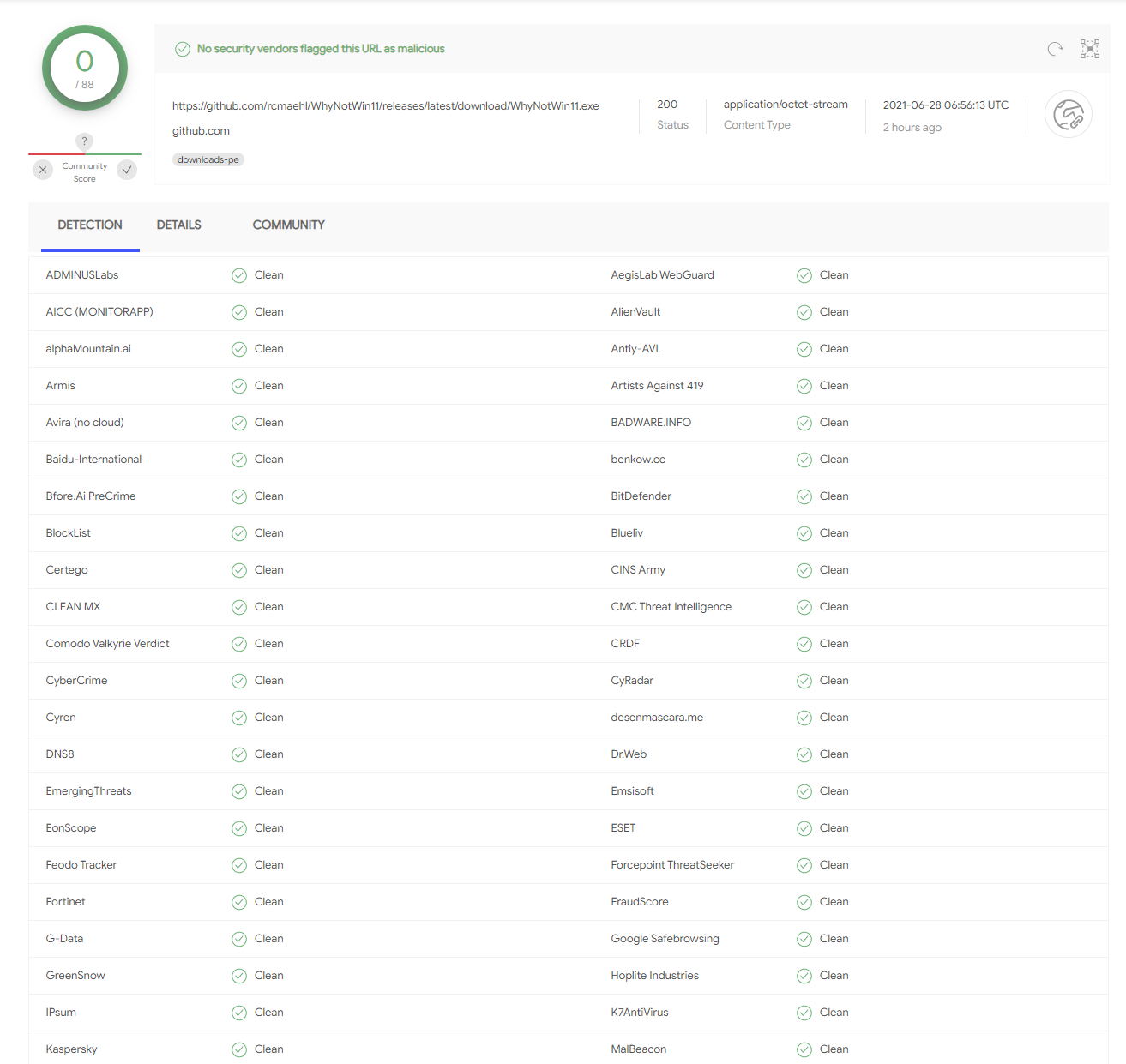Open the COMMUNITY tab
1126x1064 pixels.
(288, 225)
